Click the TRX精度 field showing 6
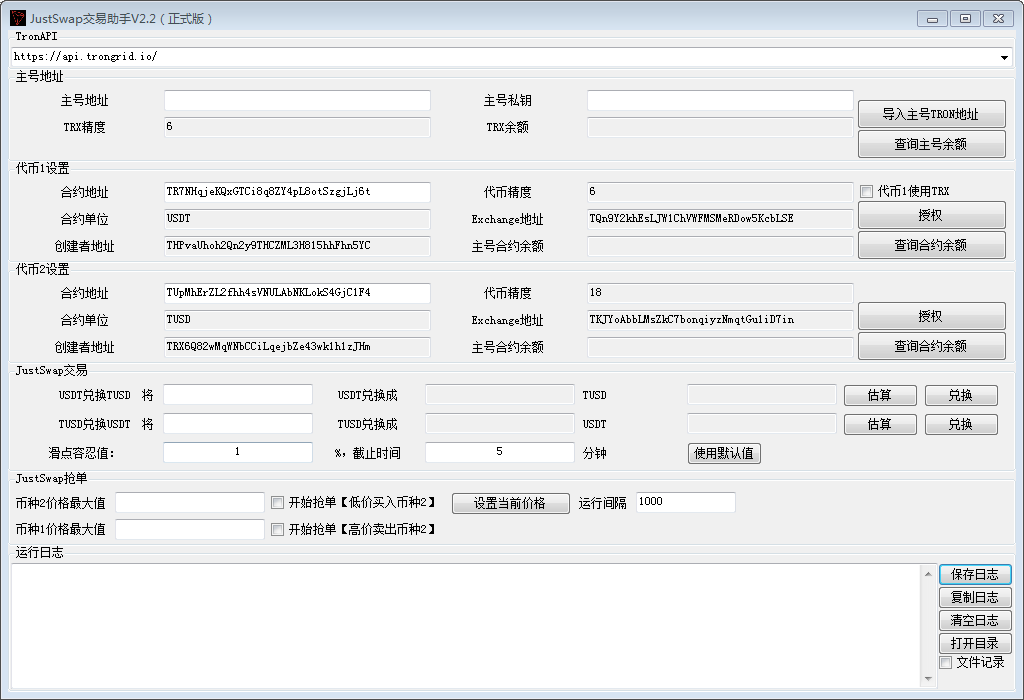Image resolution: width=1024 pixels, height=700 pixels. click(297, 127)
